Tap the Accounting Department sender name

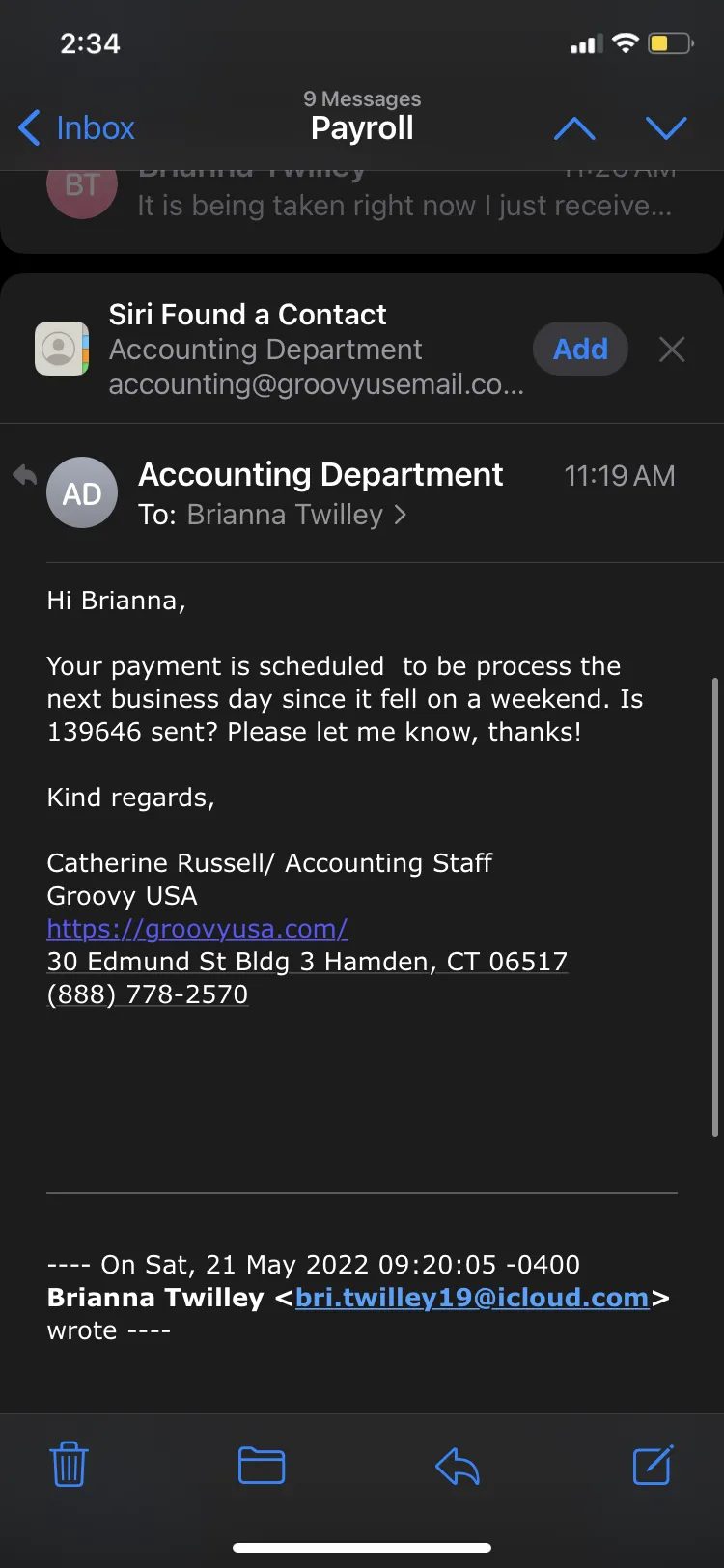click(320, 475)
